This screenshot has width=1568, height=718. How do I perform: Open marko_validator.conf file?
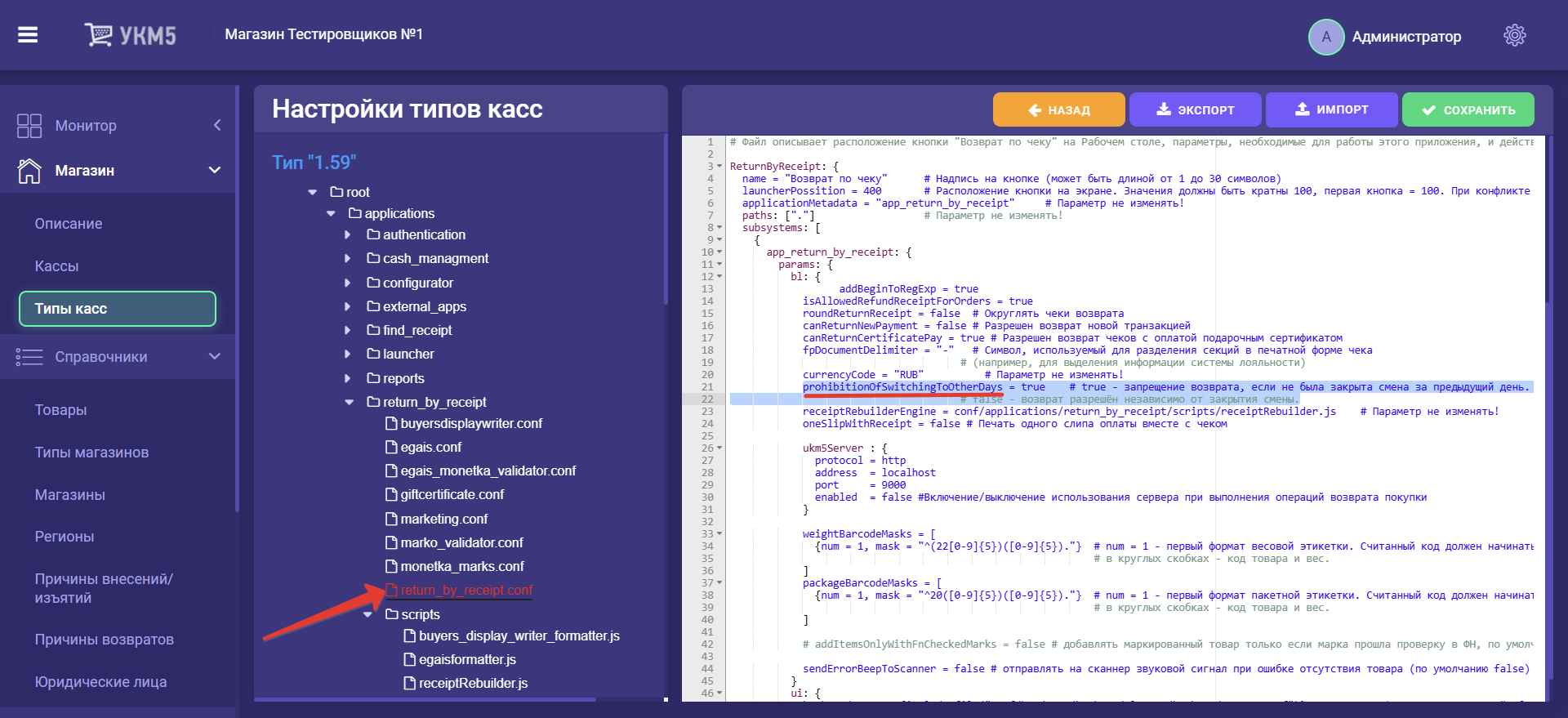tap(461, 542)
